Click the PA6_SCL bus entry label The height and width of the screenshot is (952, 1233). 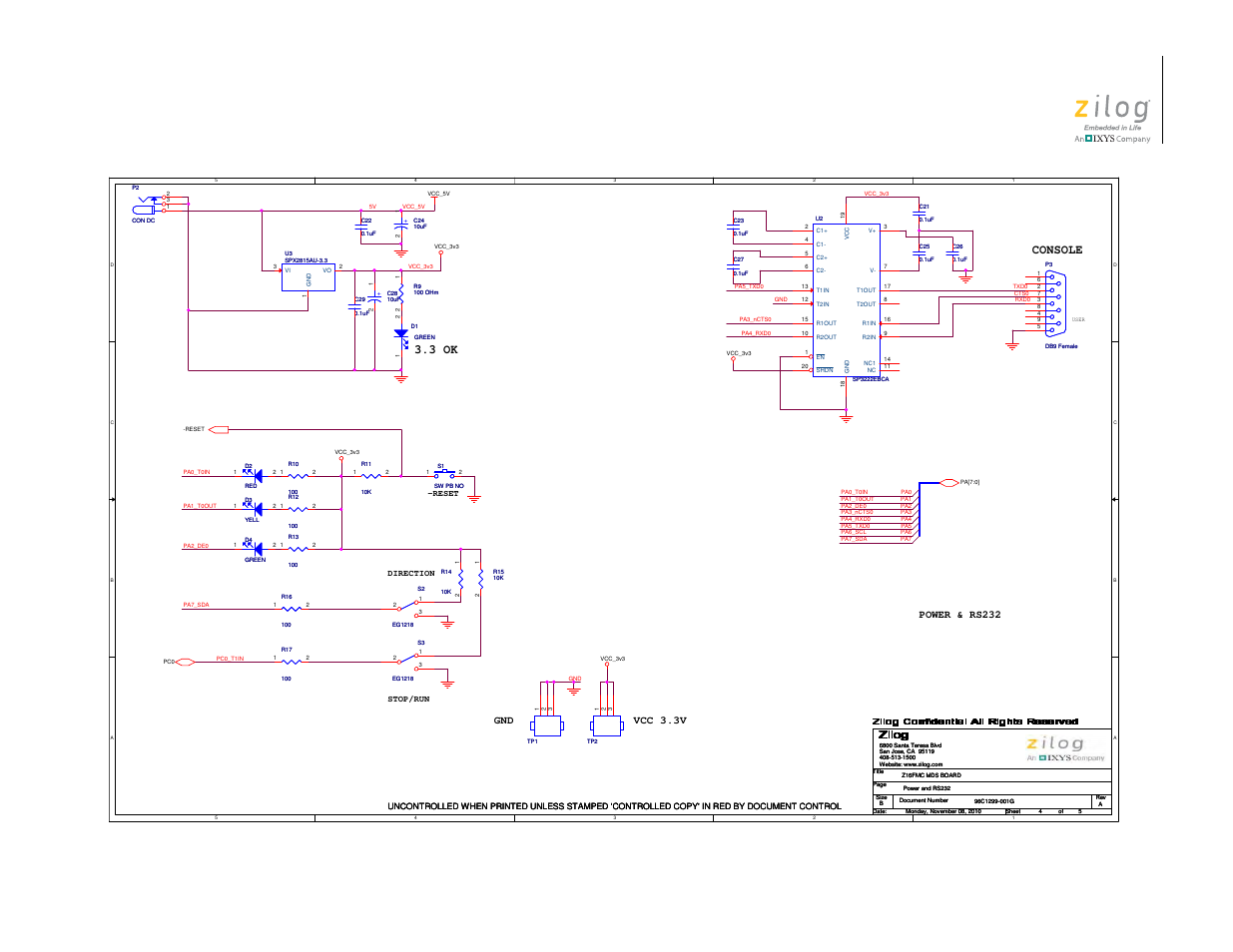[x=854, y=532]
